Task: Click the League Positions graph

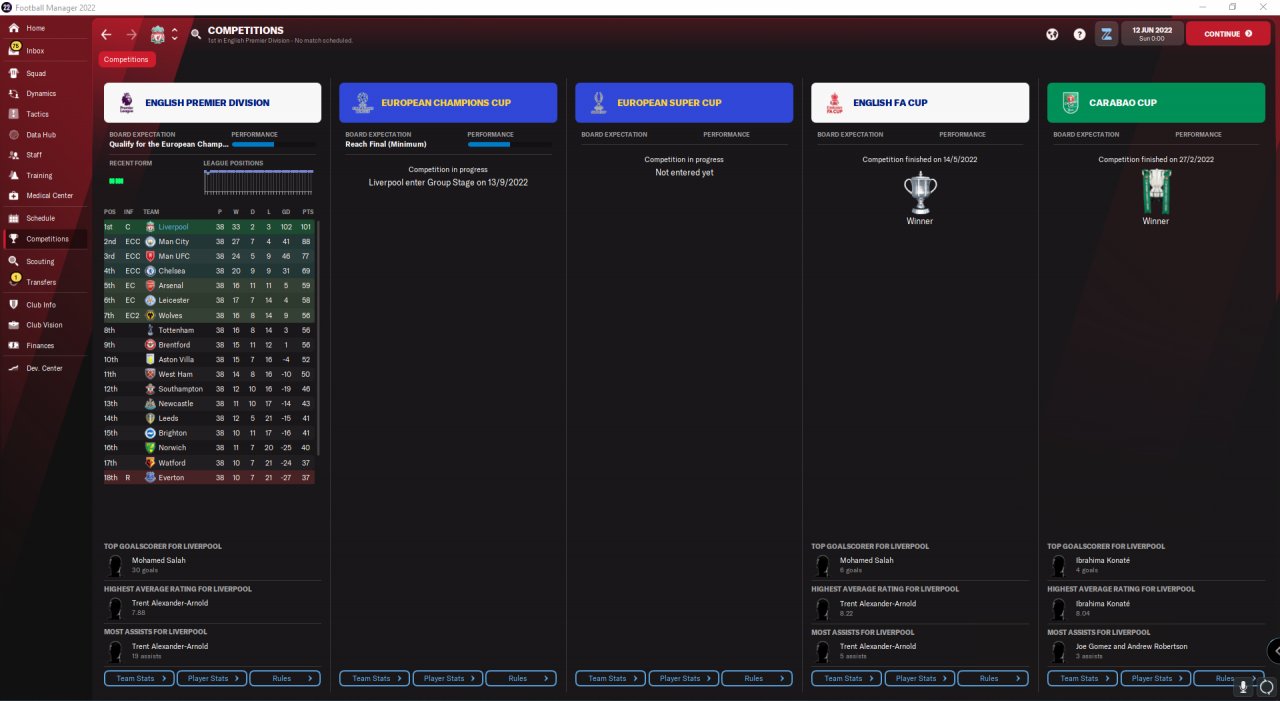Action: point(258,181)
